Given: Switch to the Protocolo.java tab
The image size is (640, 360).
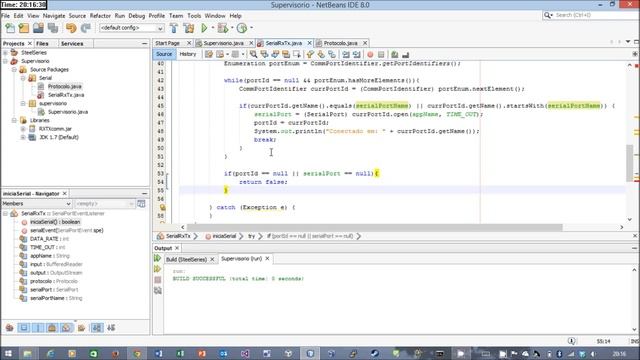Looking at the screenshot, I should [x=340, y=43].
